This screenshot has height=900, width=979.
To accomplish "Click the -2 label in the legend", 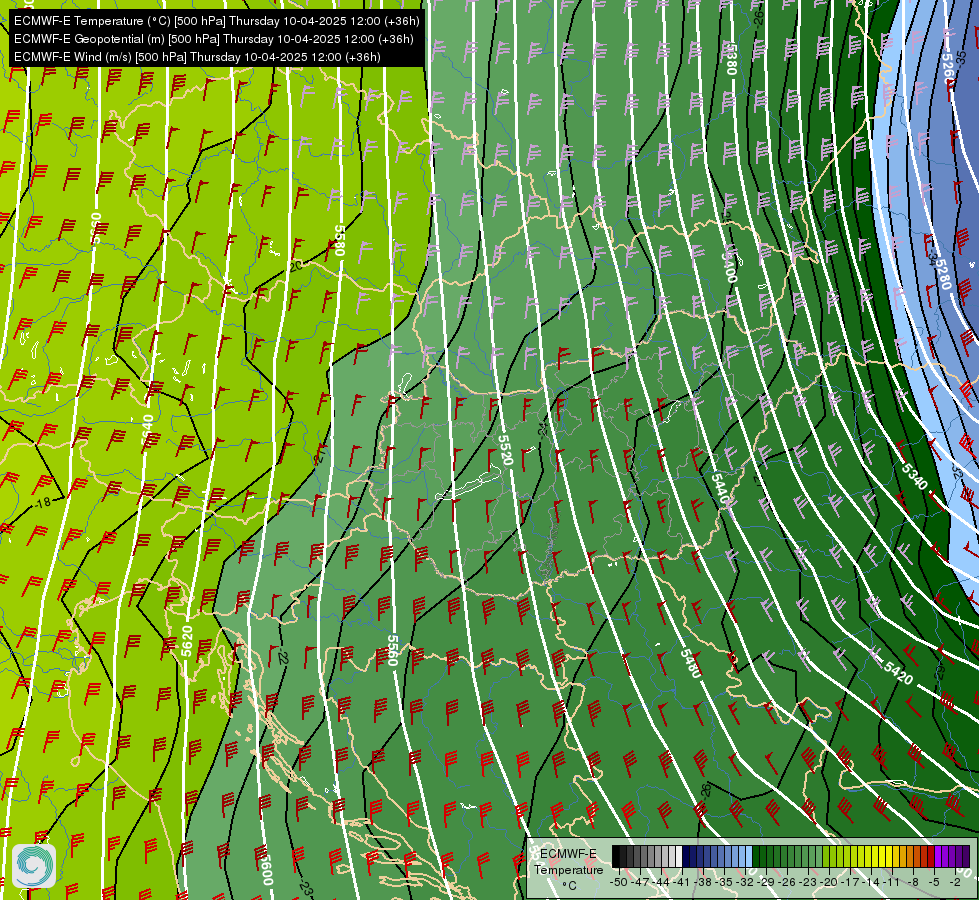I will point(955,882).
